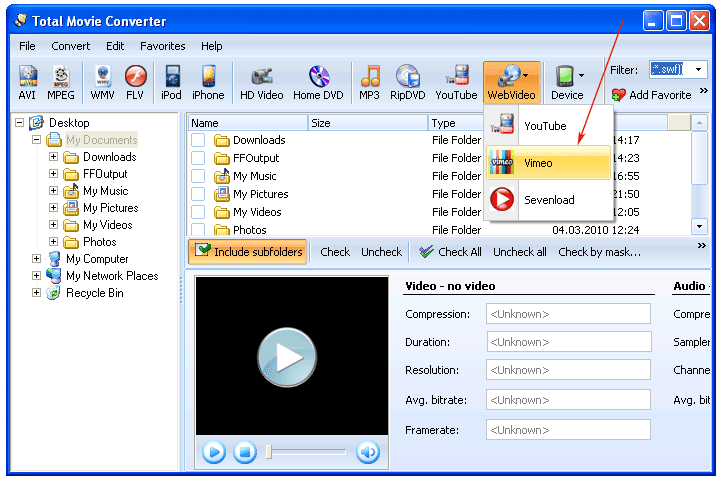Convert to MP3 using the music note icon
Viewport: 719px width, 480px height.
[x=370, y=83]
